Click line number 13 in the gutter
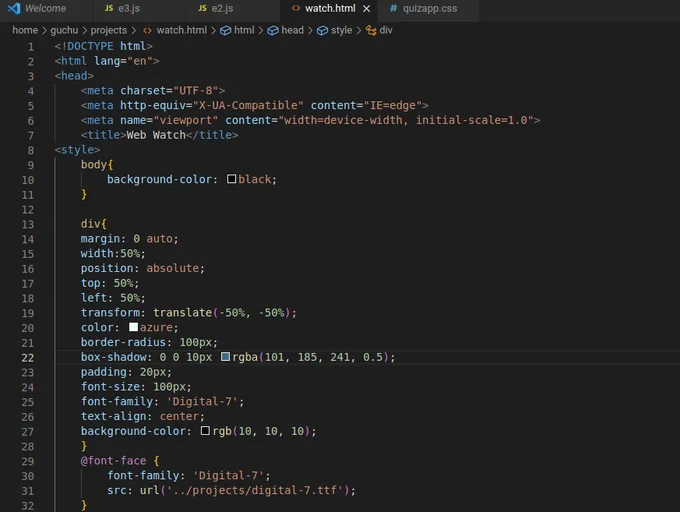 27,225
